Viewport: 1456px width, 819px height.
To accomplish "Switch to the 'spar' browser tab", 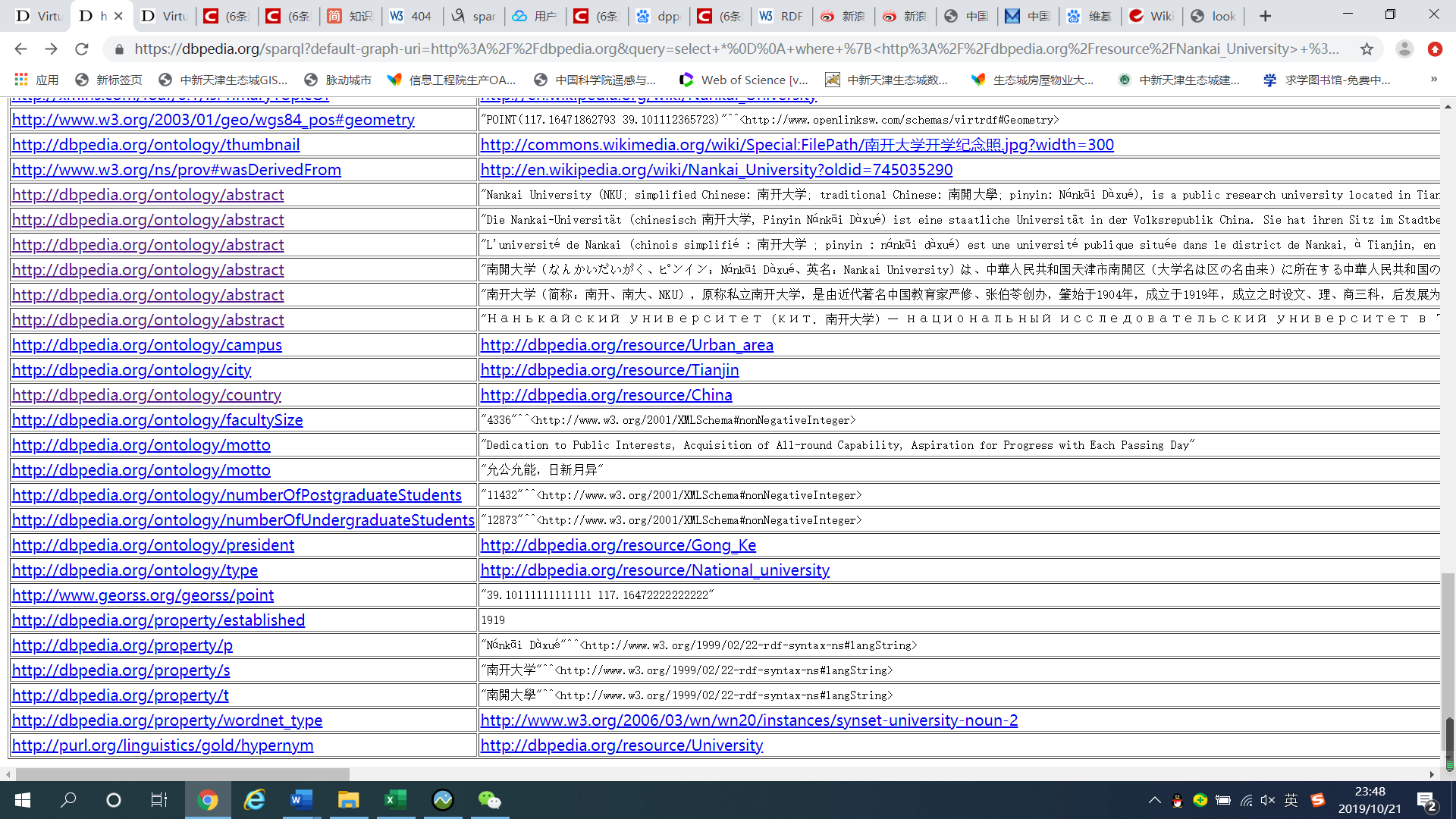I will pyautogui.click(x=473, y=16).
